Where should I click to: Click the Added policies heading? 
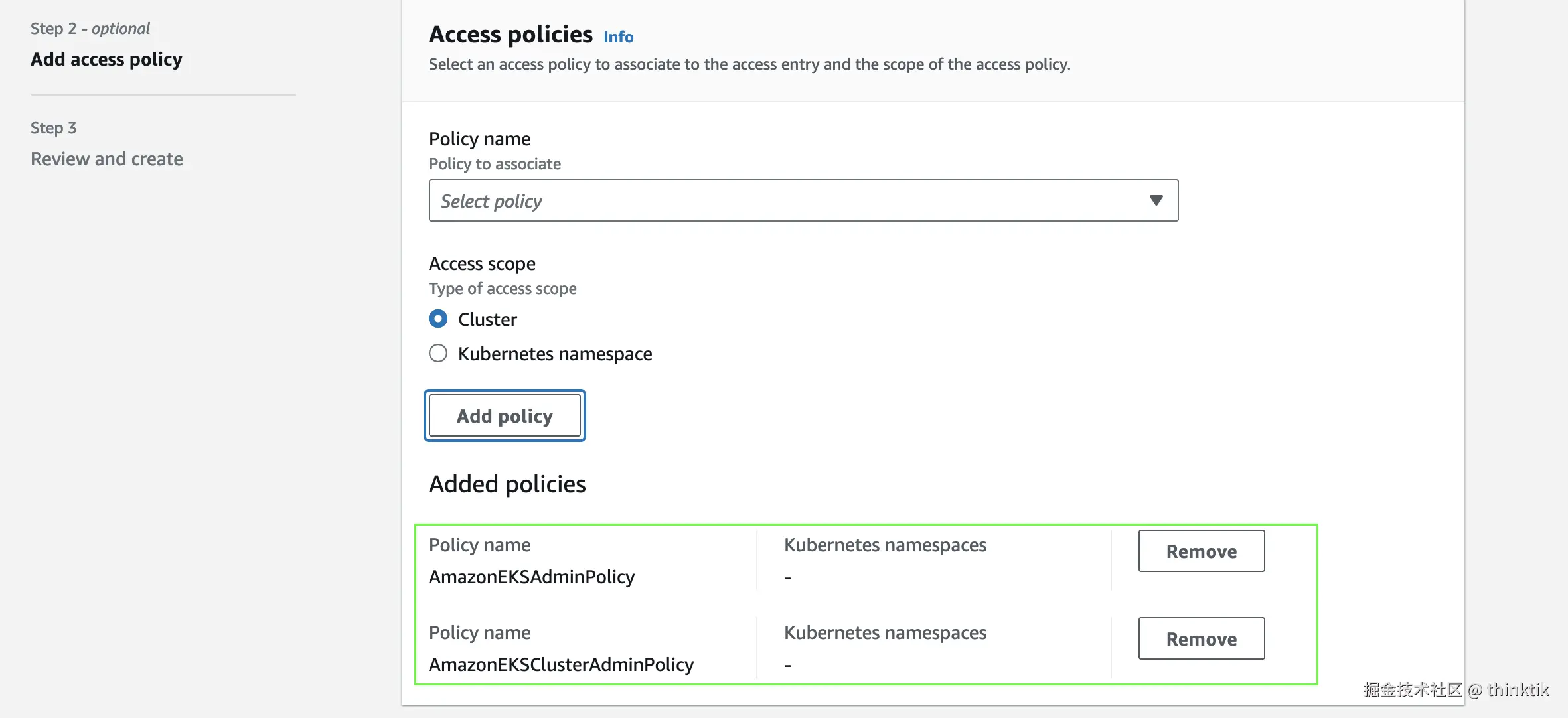tap(507, 484)
